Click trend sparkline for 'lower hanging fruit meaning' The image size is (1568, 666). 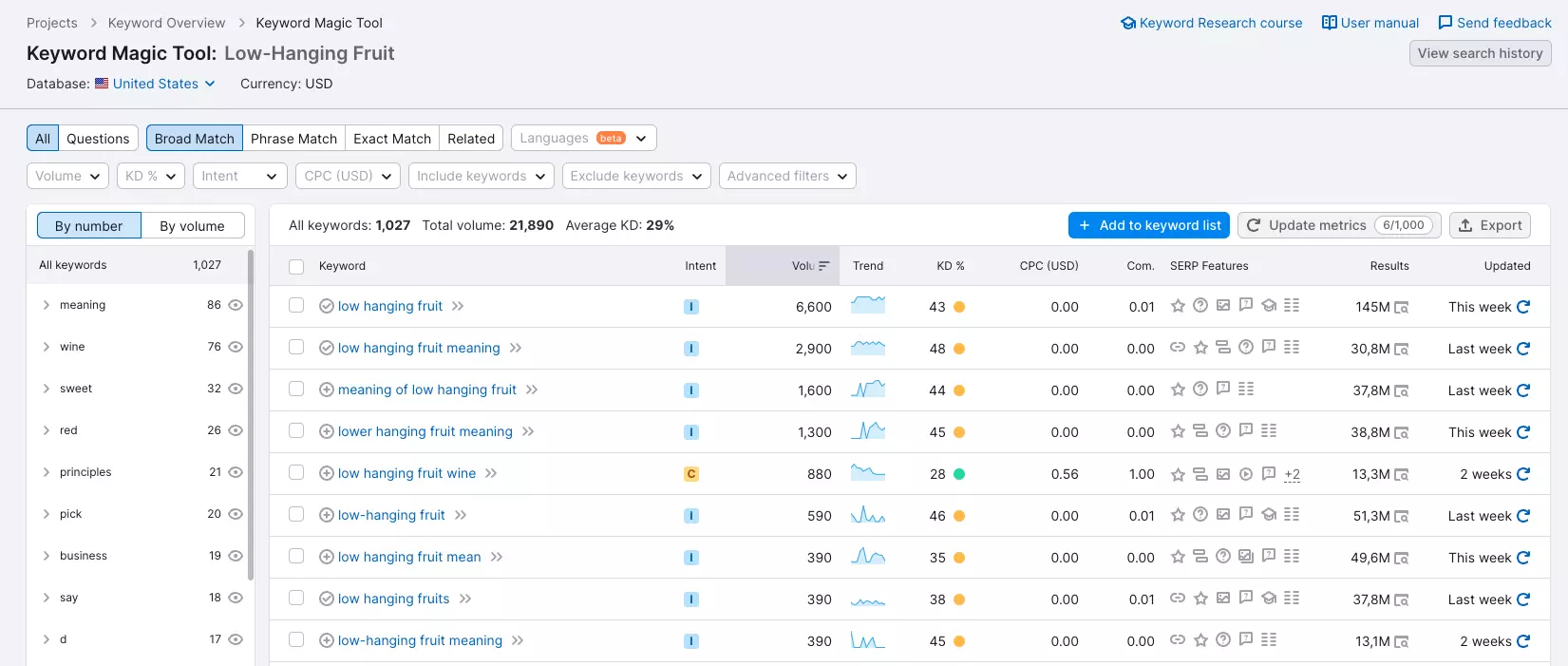(x=868, y=431)
